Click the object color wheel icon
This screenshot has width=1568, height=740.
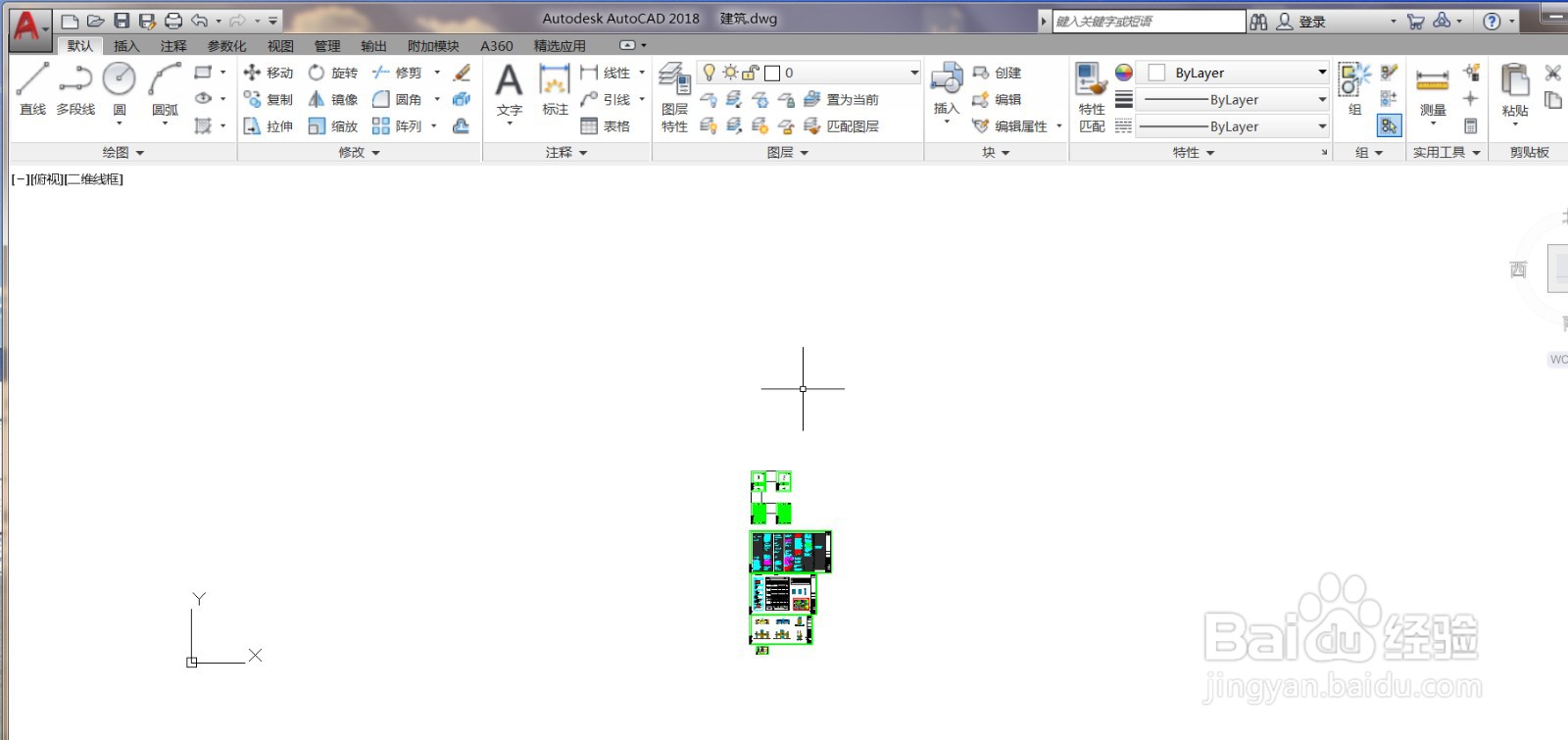click(1124, 73)
